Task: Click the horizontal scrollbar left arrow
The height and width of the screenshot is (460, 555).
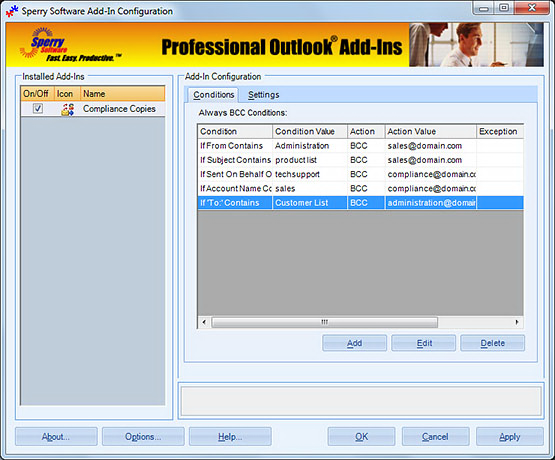Action: (204, 322)
